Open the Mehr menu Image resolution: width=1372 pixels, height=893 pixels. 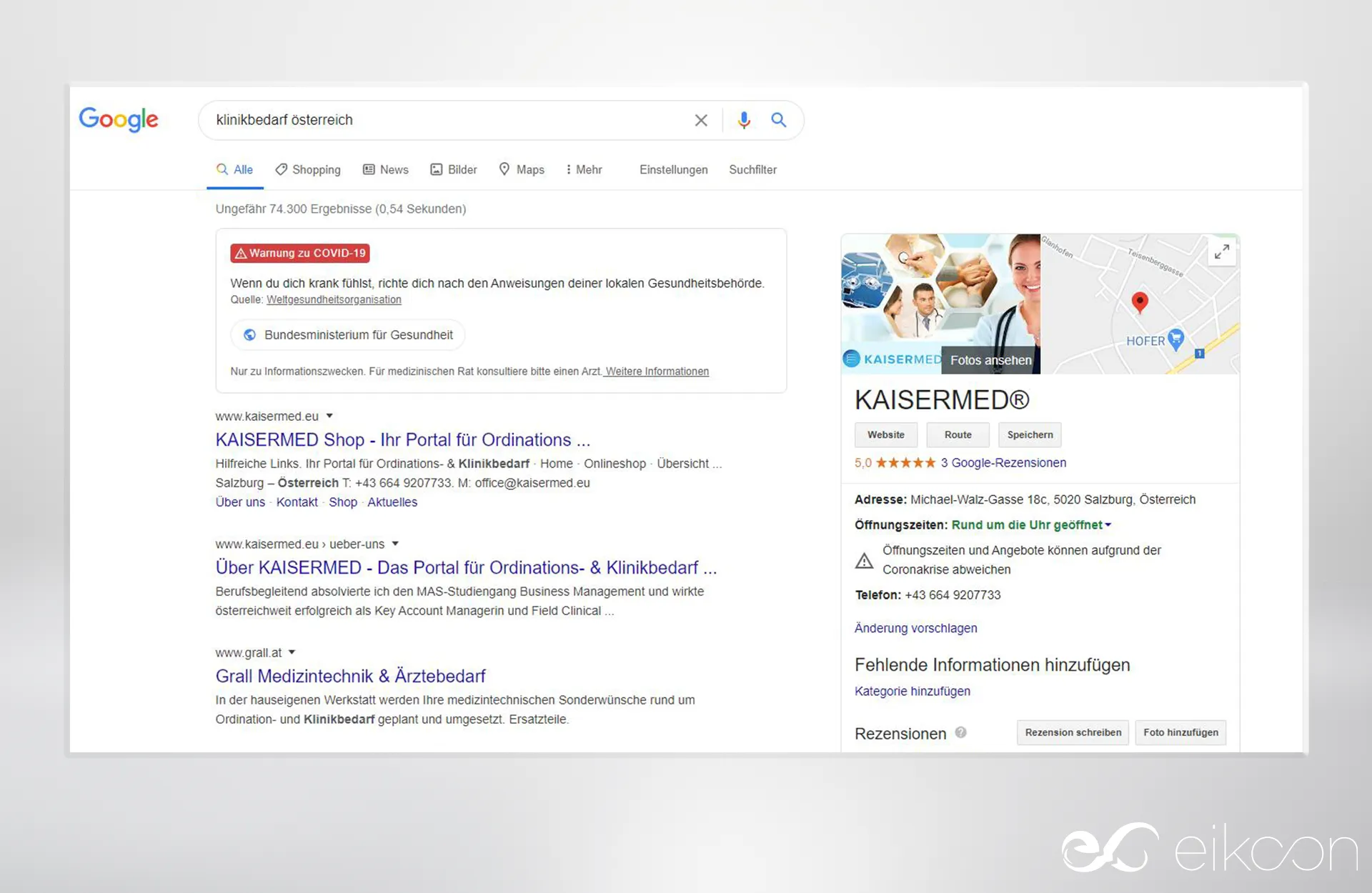pyautogui.click(x=584, y=169)
